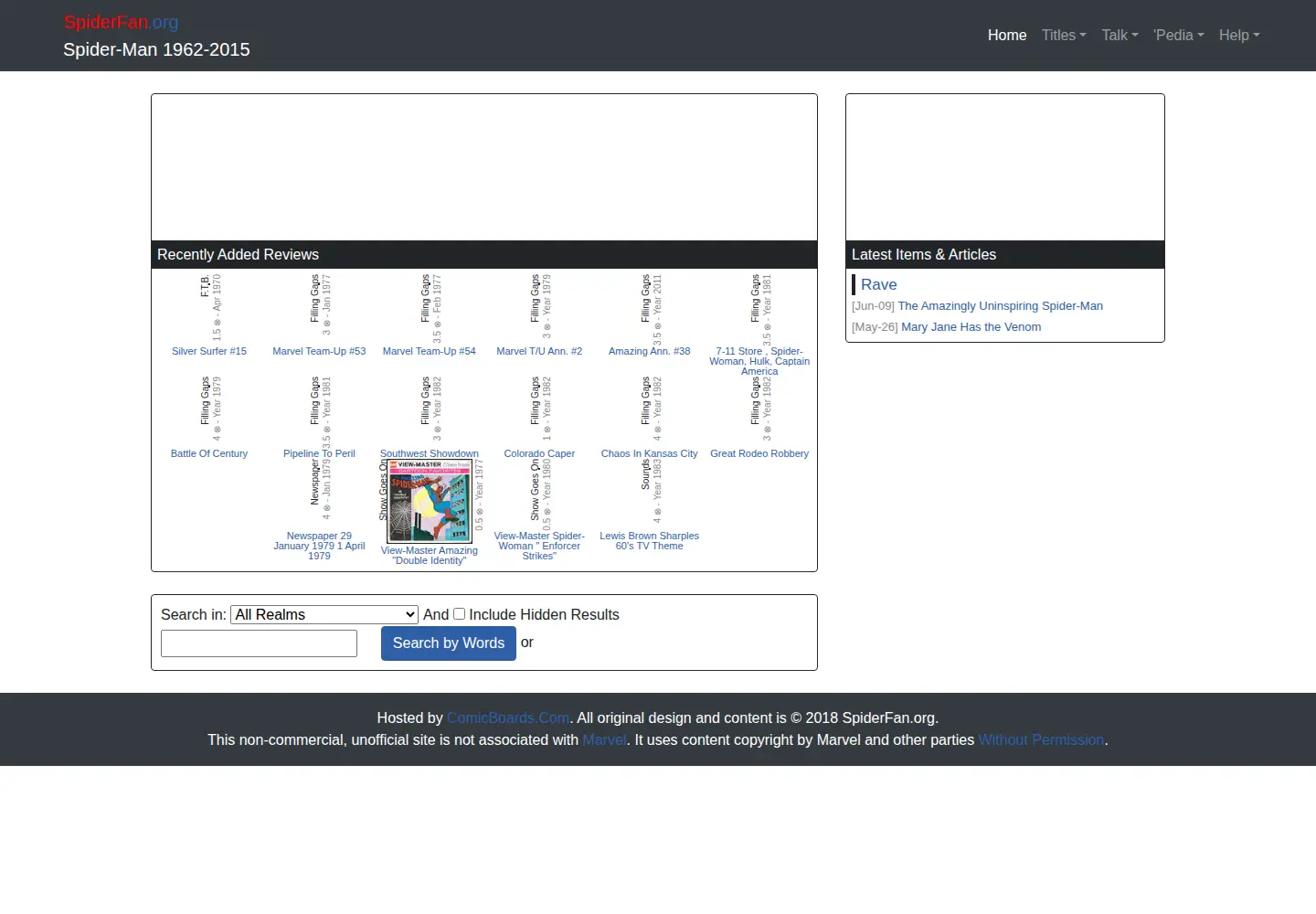Open the 7-11 Store Spider-Woman review

759,361
